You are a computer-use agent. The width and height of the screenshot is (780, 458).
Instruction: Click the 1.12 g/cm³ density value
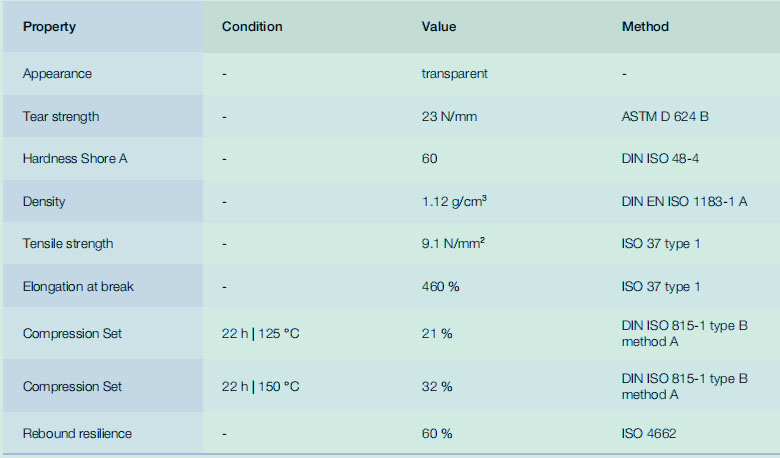click(x=454, y=201)
